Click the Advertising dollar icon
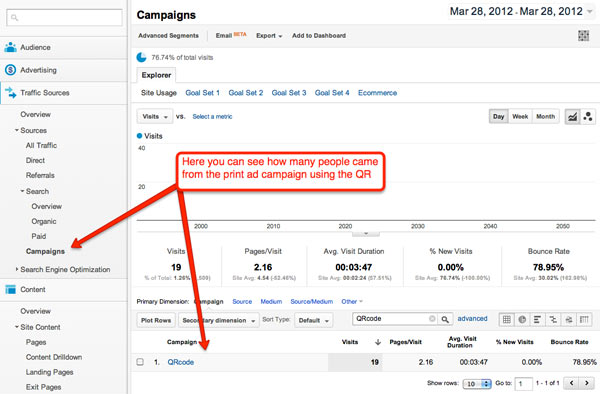Image resolution: width=600 pixels, height=394 pixels. [10, 70]
